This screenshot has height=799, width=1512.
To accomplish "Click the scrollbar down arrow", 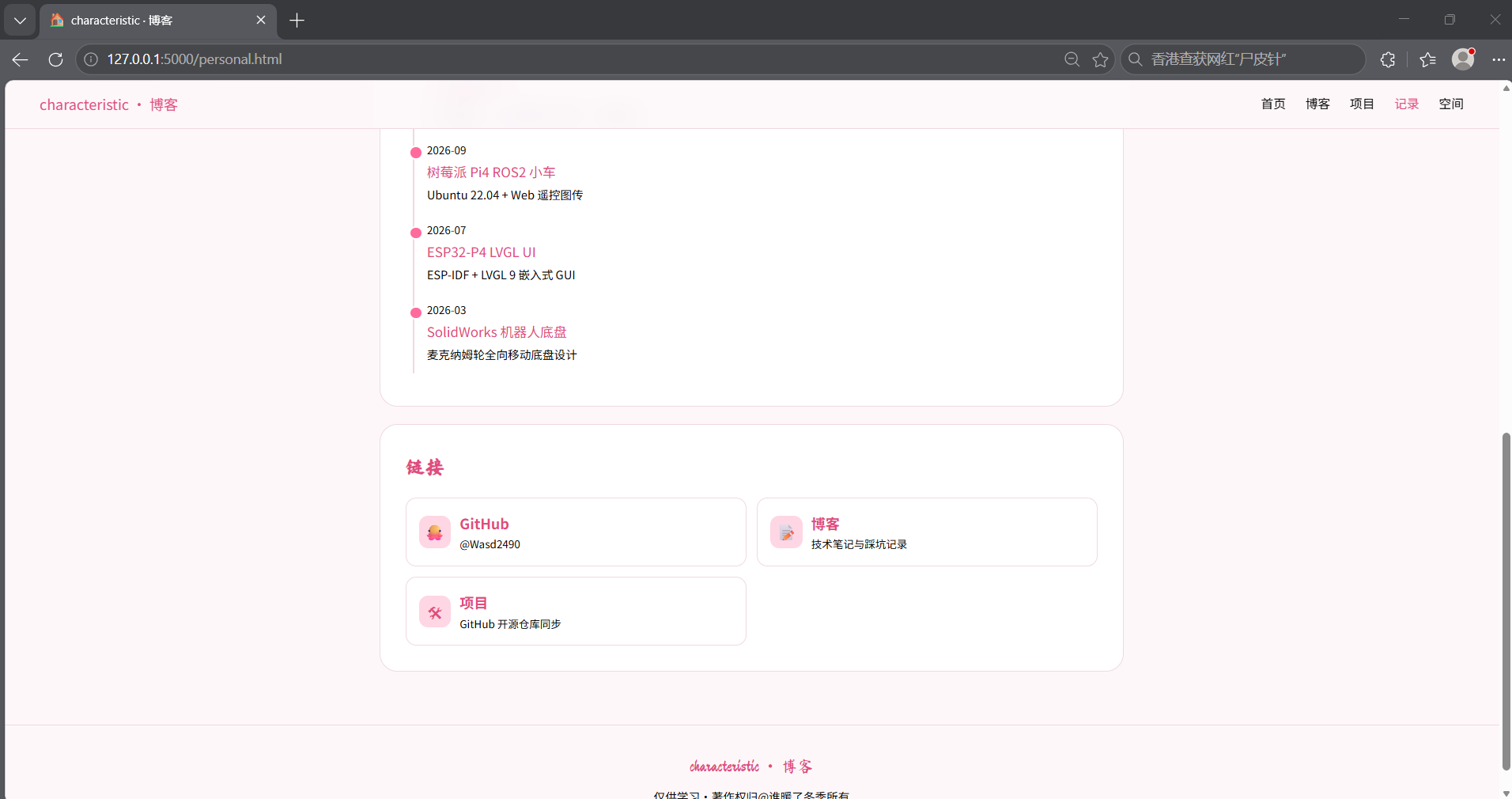I will (x=1506, y=793).
